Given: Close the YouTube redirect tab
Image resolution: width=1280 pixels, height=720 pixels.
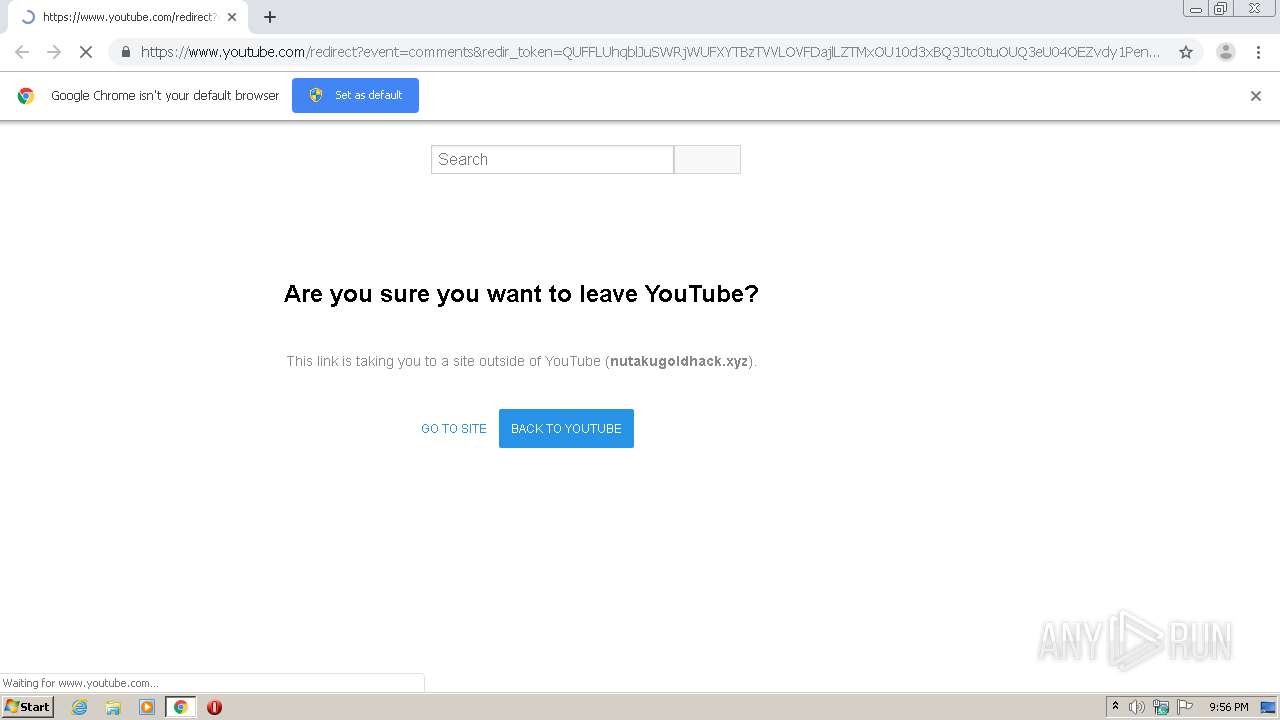Looking at the screenshot, I should [232, 17].
